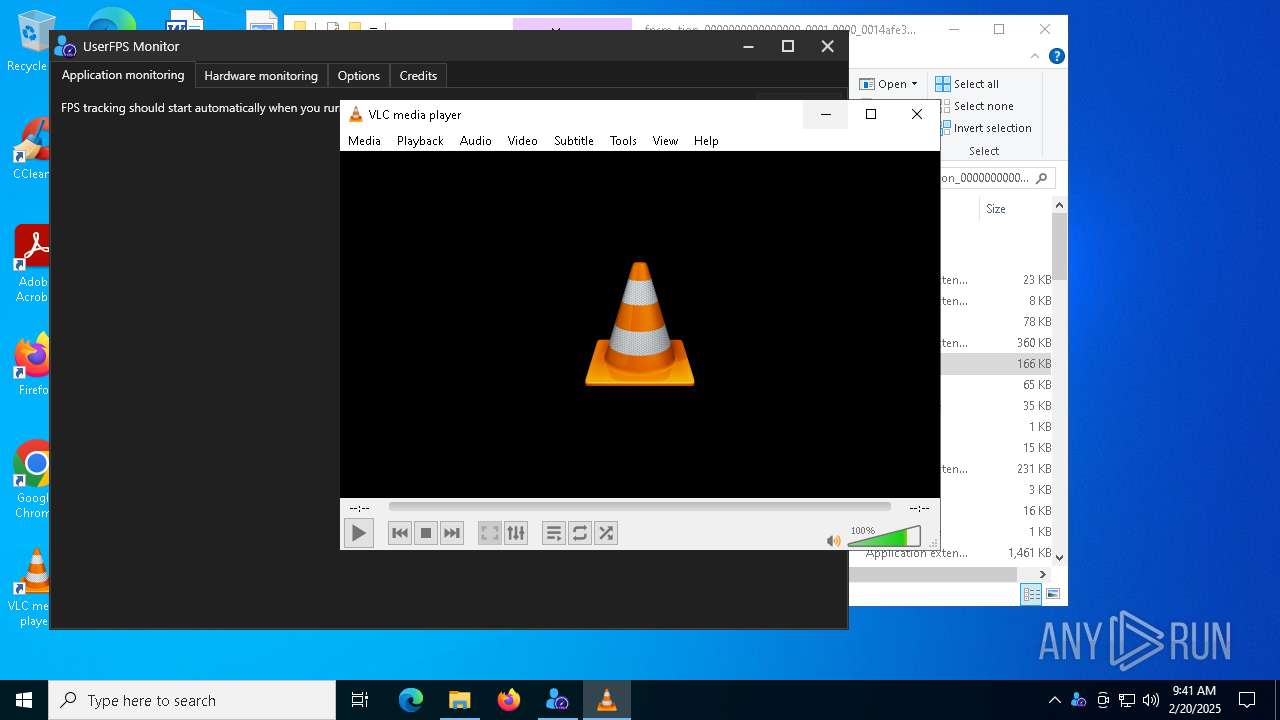Click VLC's Next media button

point(452,533)
